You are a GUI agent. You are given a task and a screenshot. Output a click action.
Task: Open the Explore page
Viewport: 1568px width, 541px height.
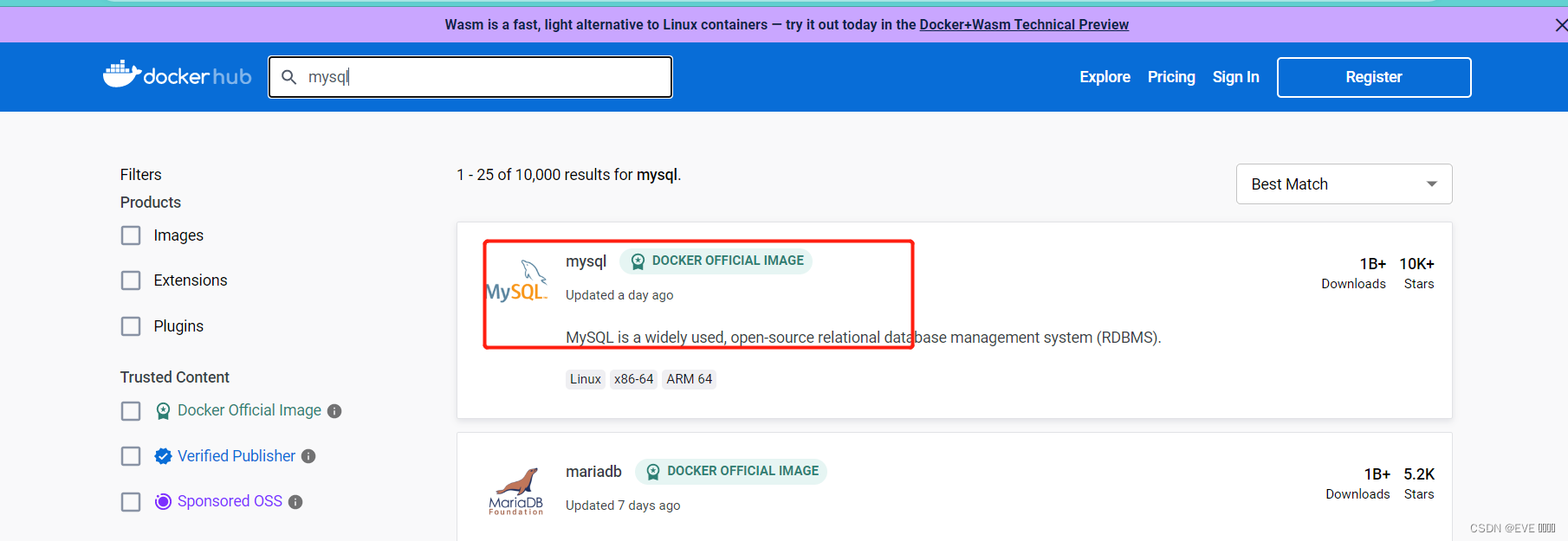coord(1105,77)
